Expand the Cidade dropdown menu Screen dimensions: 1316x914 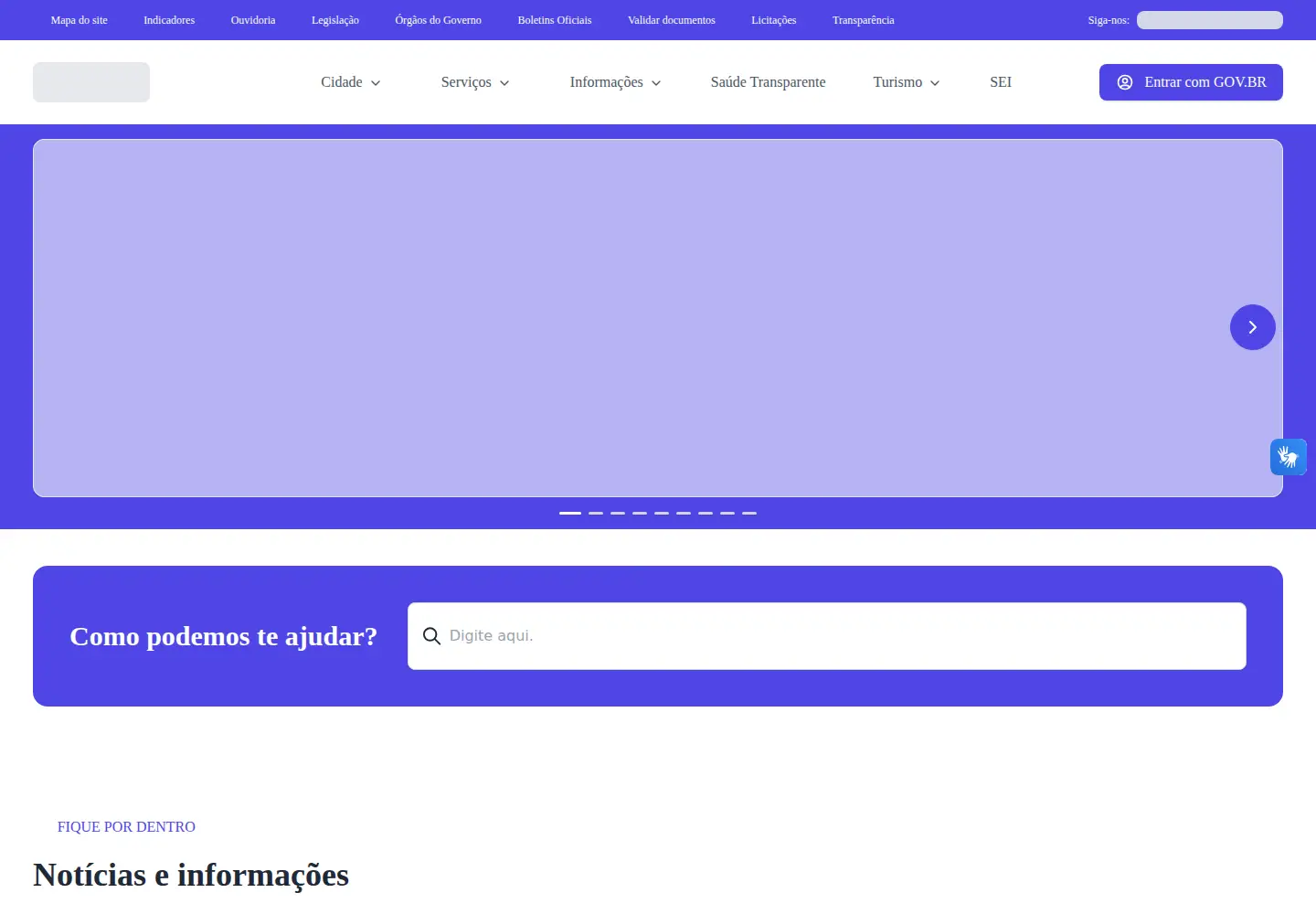(x=351, y=82)
